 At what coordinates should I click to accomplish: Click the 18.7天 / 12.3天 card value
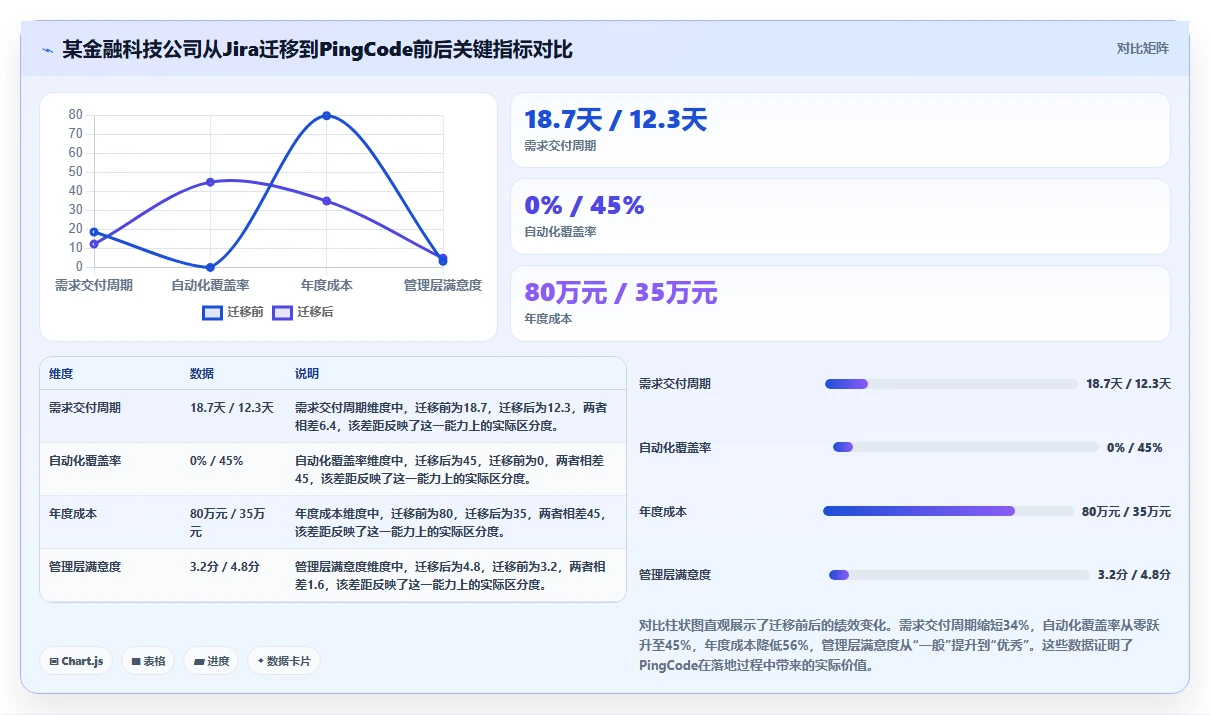(x=615, y=121)
